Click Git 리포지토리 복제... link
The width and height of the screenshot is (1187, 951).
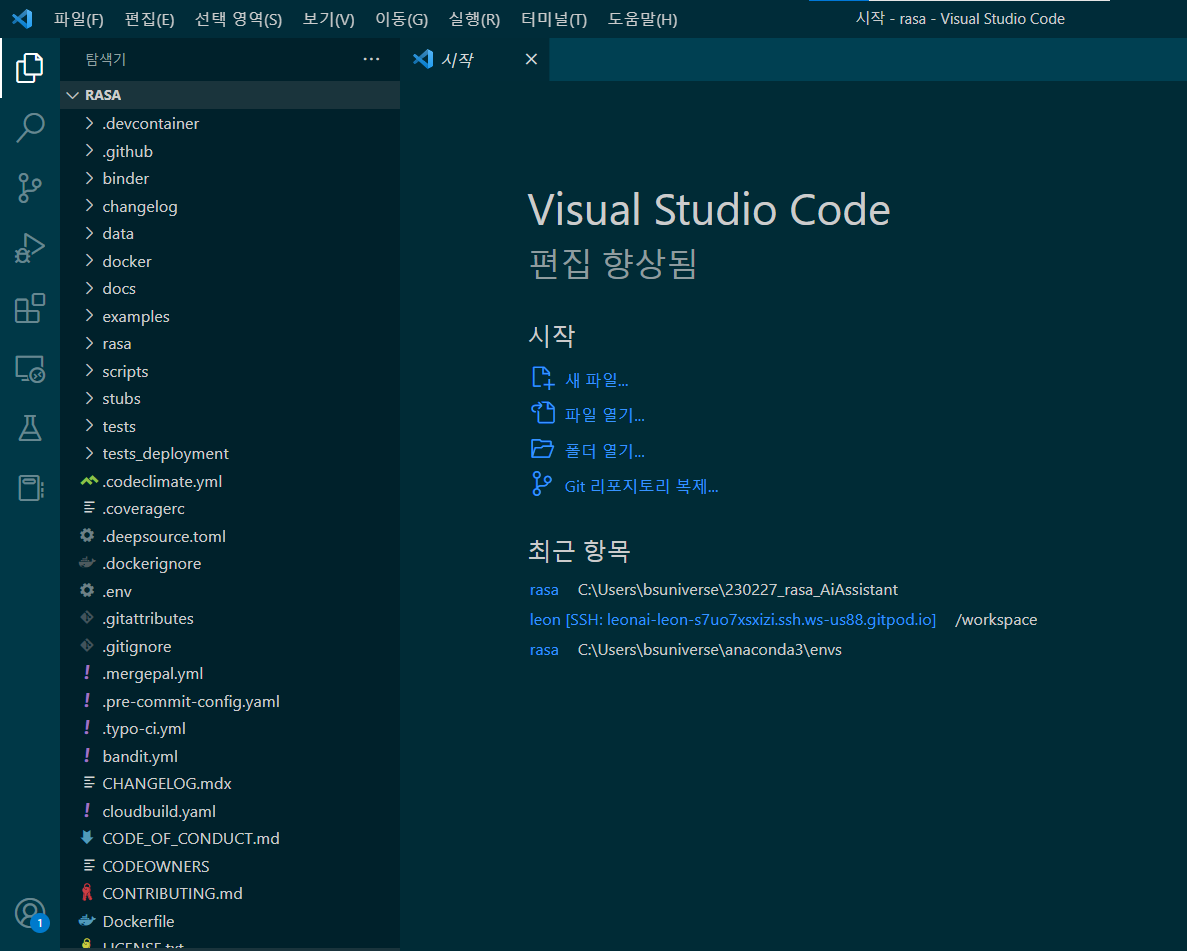[x=641, y=486]
